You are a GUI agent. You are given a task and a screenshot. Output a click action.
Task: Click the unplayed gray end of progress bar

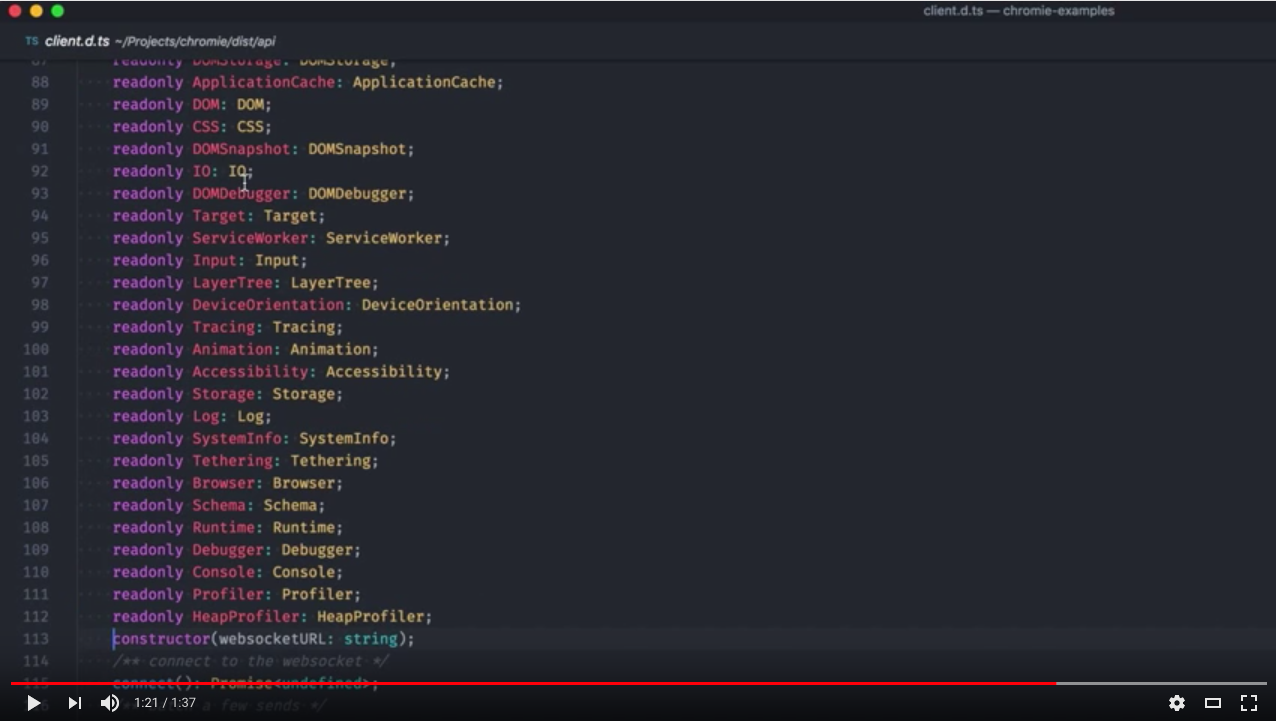coord(1160,684)
